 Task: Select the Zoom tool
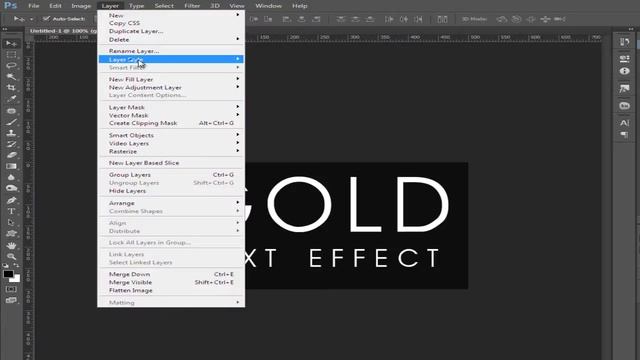(11, 256)
